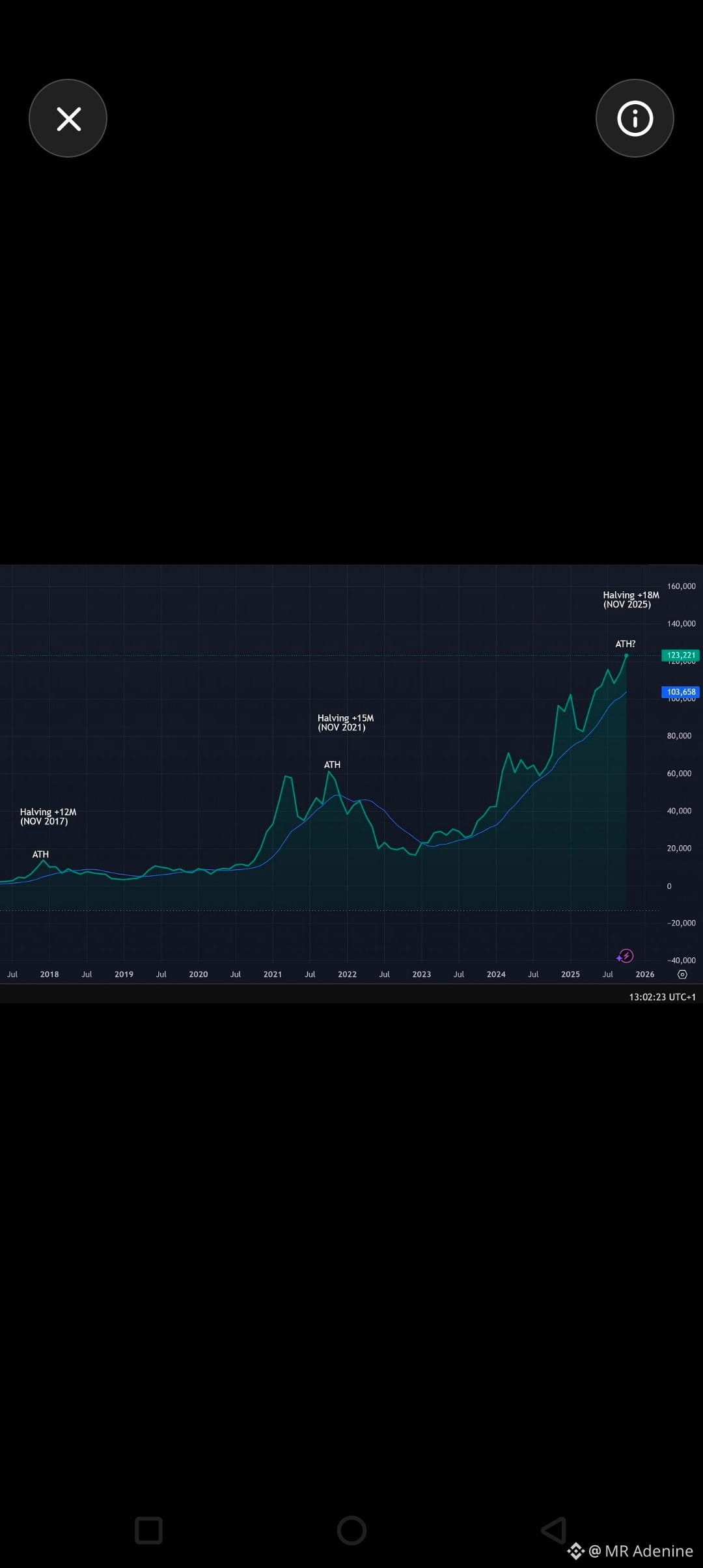Click the 2024 label on time axis

click(x=496, y=974)
